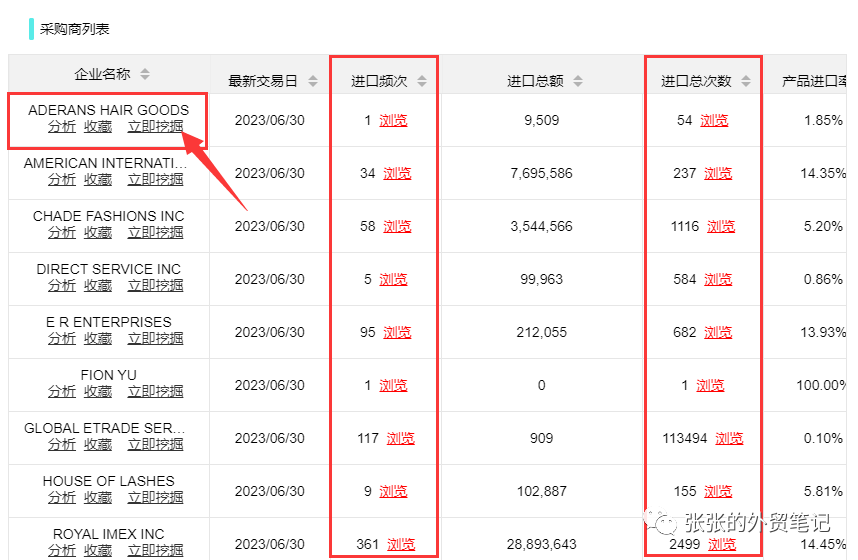Sort by 进口总额 column arrows
The height and width of the screenshot is (560, 858).
tap(578, 81)
